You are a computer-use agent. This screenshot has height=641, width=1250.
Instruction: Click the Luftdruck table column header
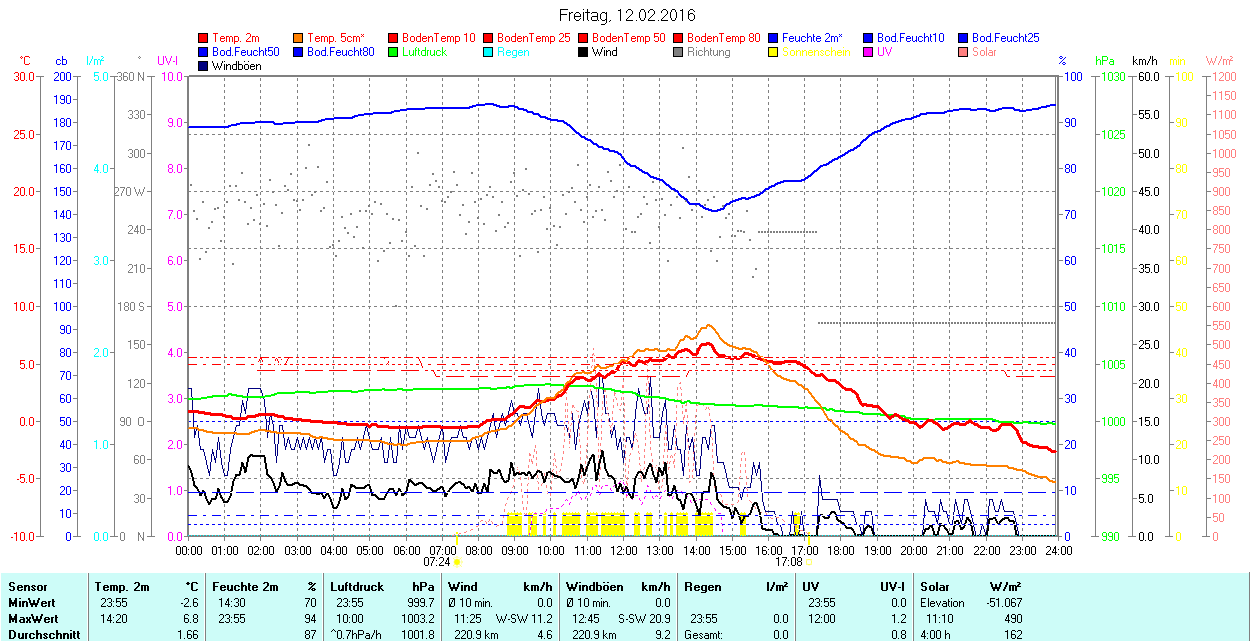tap(357, 587)
